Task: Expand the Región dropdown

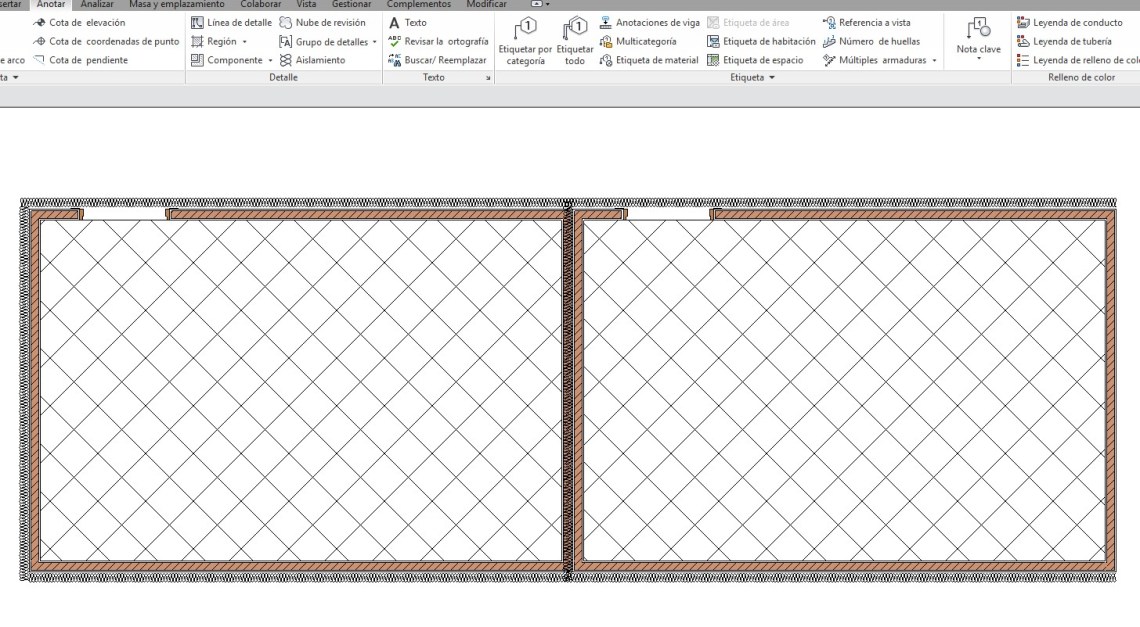Action: pos(244,42)
